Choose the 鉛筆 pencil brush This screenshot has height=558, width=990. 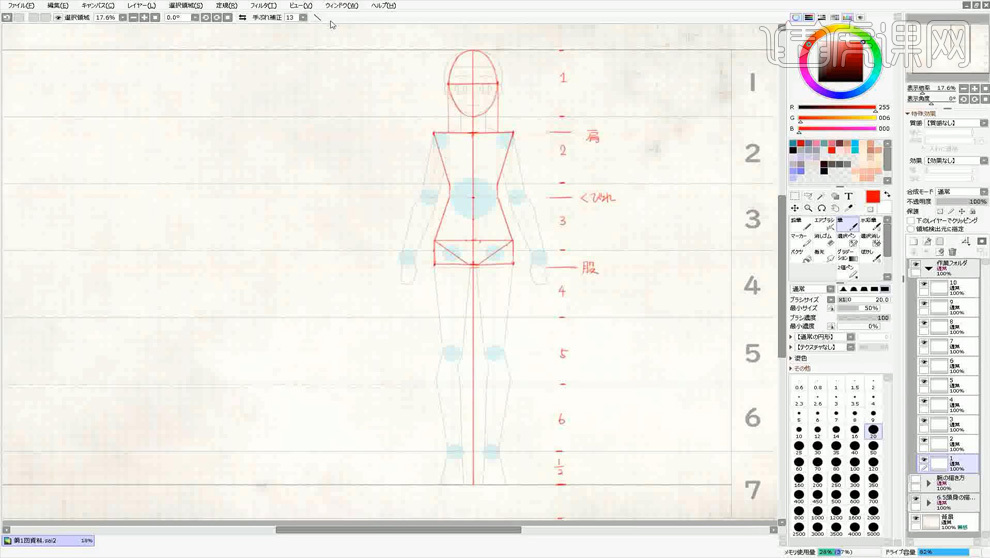[x=801, y=224]
